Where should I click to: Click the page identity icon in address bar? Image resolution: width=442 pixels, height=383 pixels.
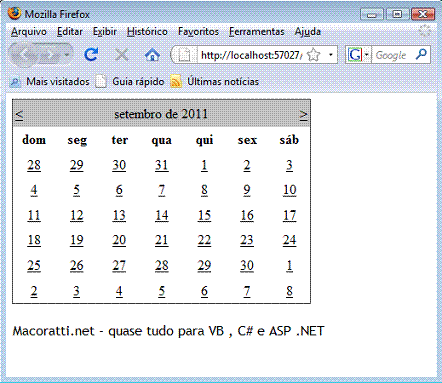[184, 55]
